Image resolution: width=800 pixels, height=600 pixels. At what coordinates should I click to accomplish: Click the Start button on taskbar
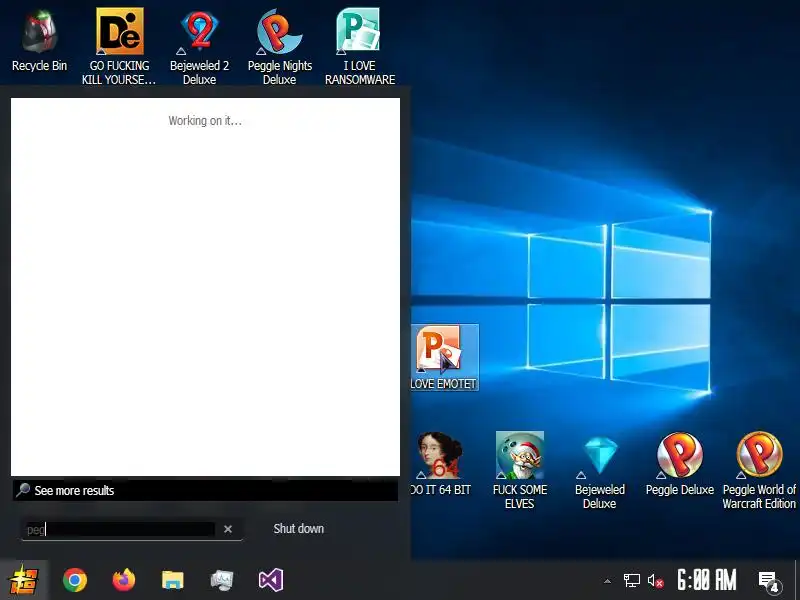click(24, 580)
